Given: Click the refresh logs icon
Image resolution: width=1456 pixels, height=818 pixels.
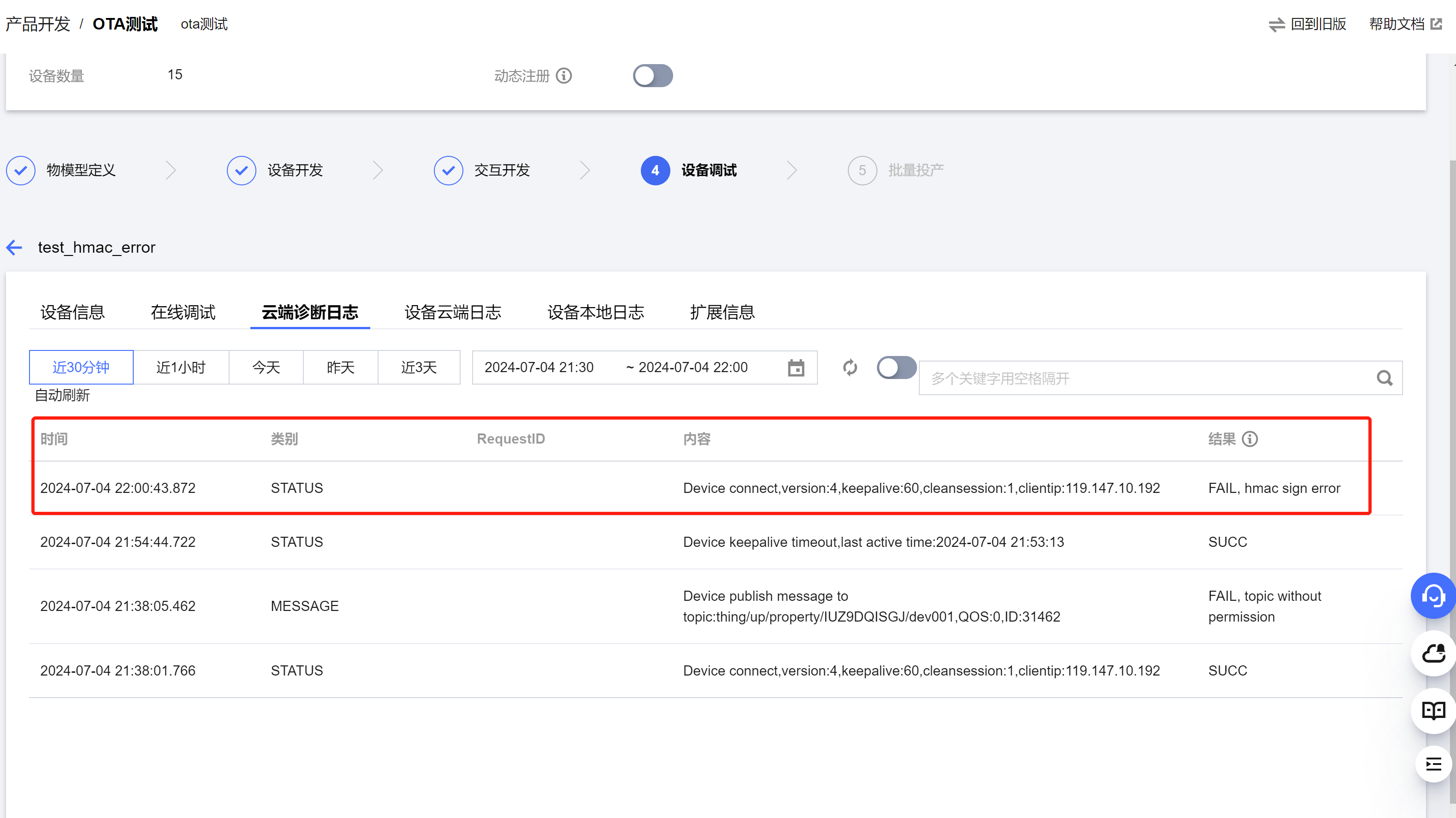Looking at the screenshot, I should [x=850, y=368].
